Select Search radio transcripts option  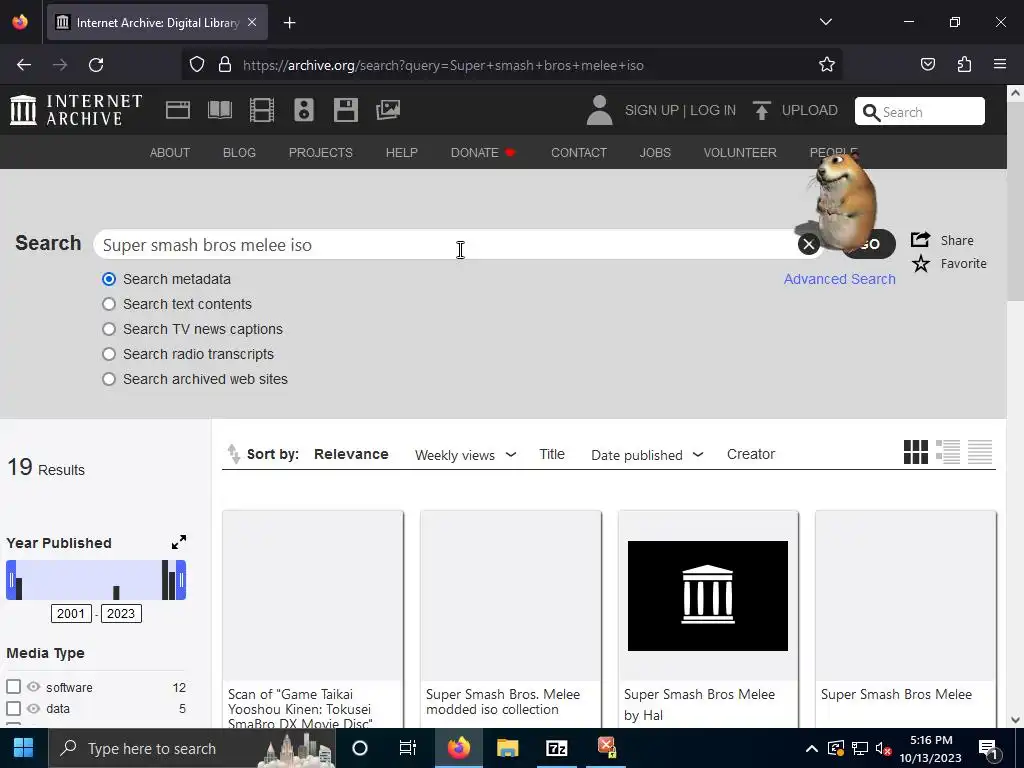coord(109,354)
